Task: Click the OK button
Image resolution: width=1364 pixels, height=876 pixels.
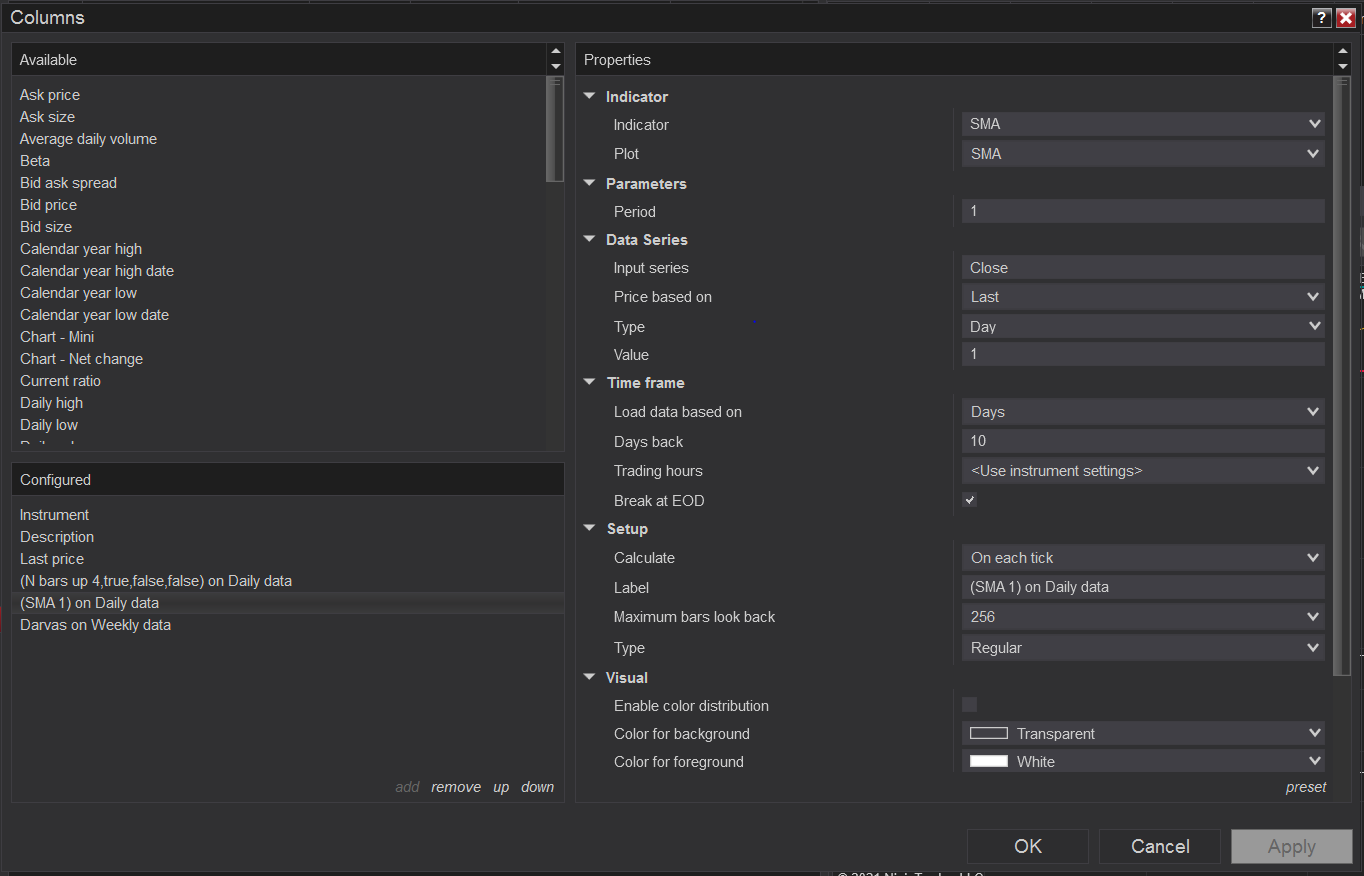Action: 1028,847
